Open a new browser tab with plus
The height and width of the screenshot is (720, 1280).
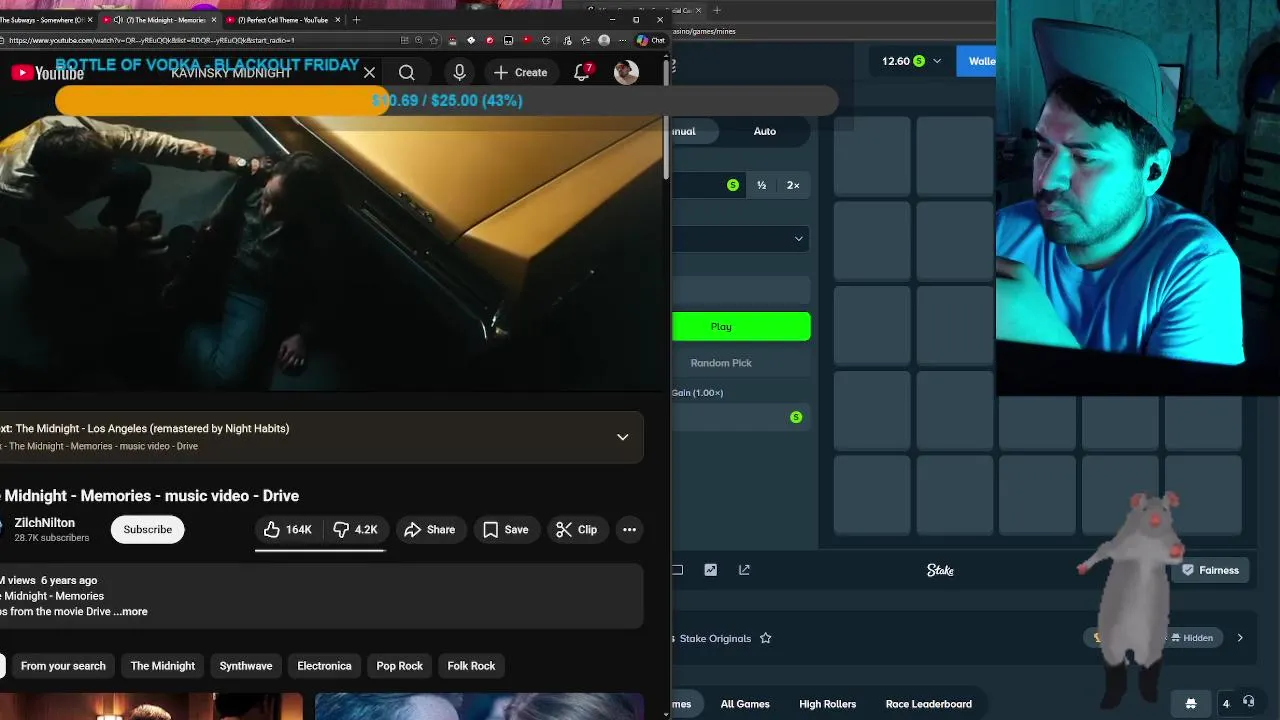pyautogui.click(x=356, y=19)
